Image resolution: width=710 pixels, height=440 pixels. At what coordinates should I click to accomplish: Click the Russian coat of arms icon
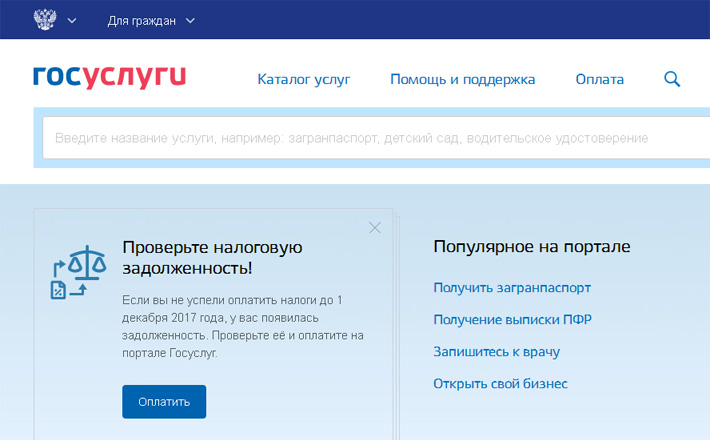tap(45, 20)
